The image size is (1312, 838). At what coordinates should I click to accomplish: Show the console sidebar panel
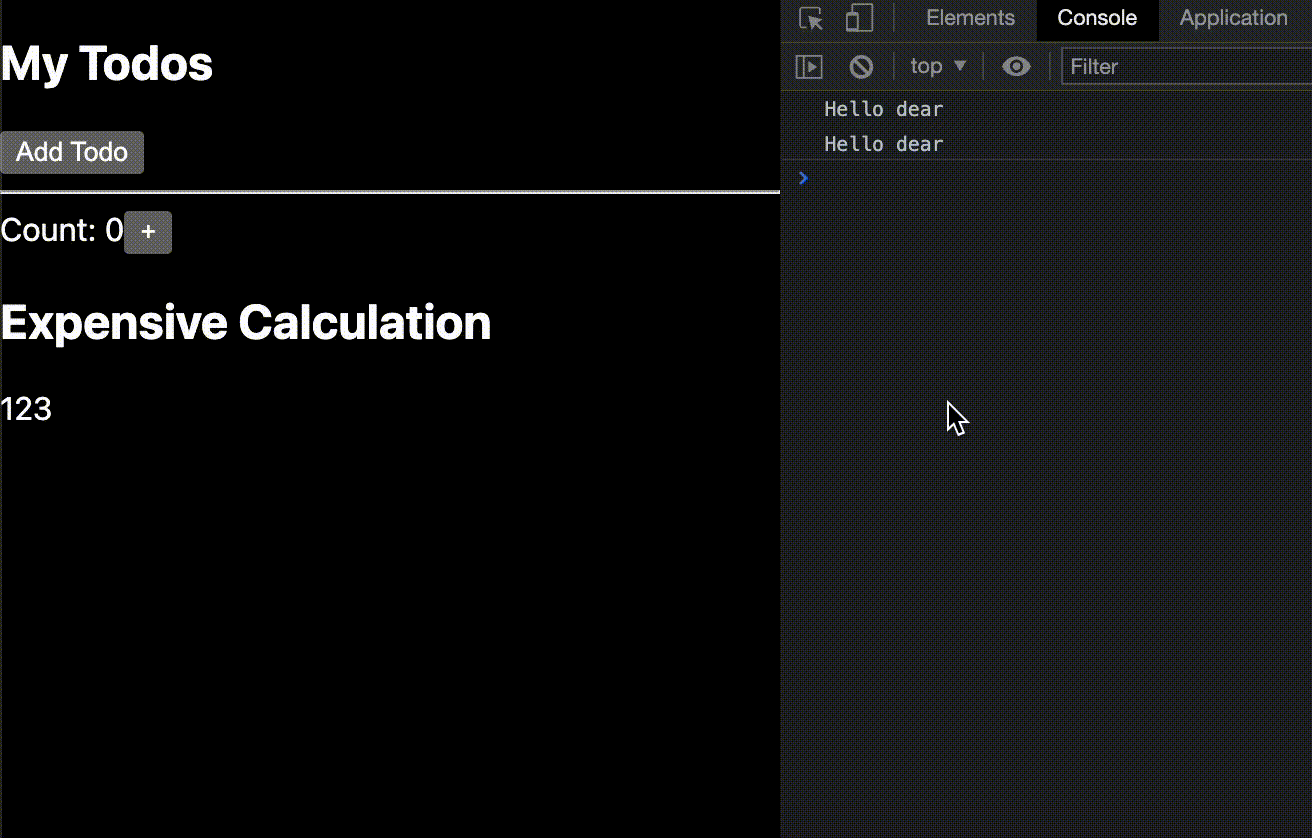point(809,66)
